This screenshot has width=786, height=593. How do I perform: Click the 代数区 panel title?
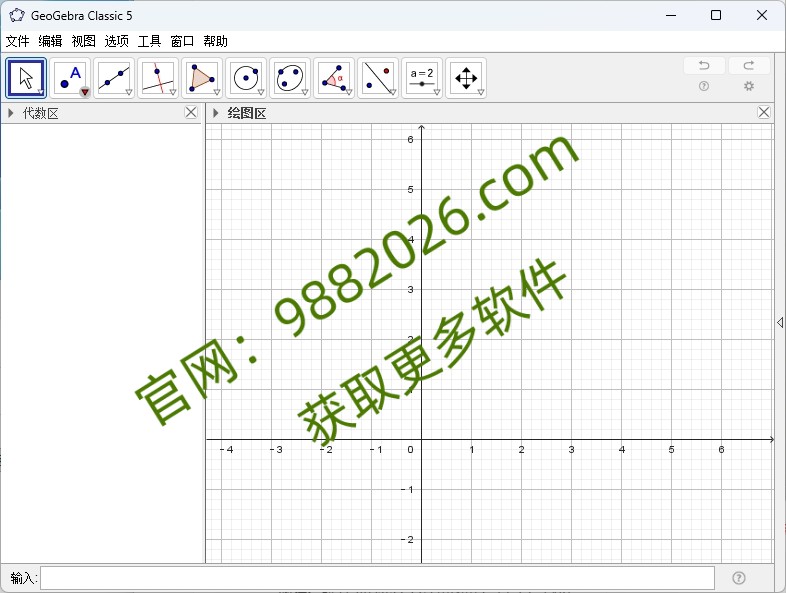[41, 113]
